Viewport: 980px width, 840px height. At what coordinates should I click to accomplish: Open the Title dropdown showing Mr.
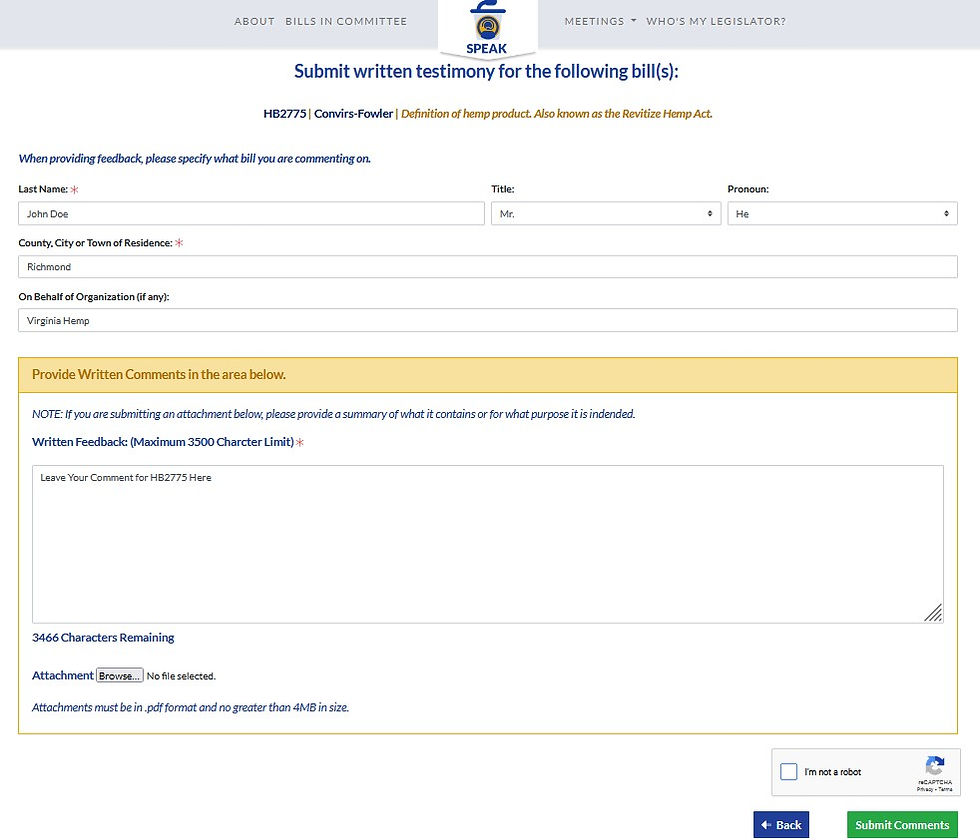[606, 214]
